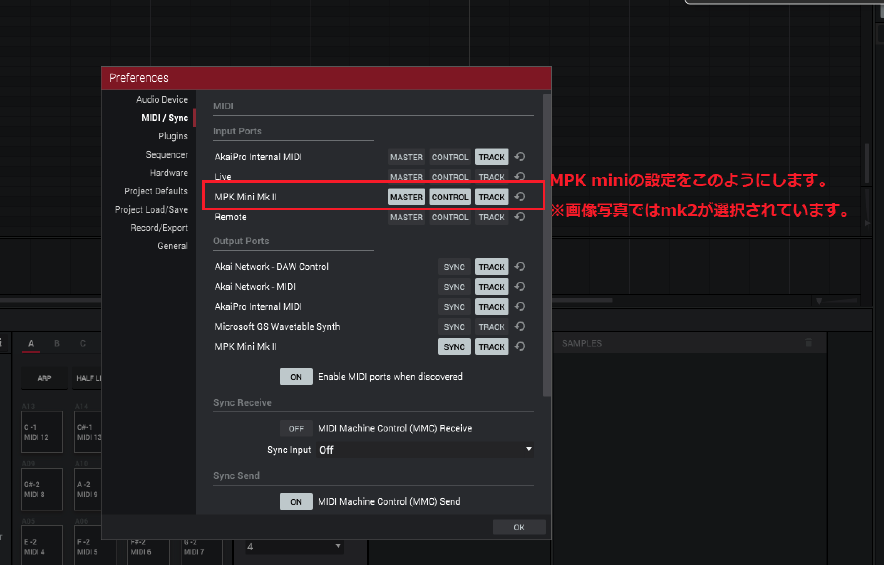Toggle TRACK for Akai Network - MIDI output
This screenshot has height=565, width=884.
tap(492, 287)
